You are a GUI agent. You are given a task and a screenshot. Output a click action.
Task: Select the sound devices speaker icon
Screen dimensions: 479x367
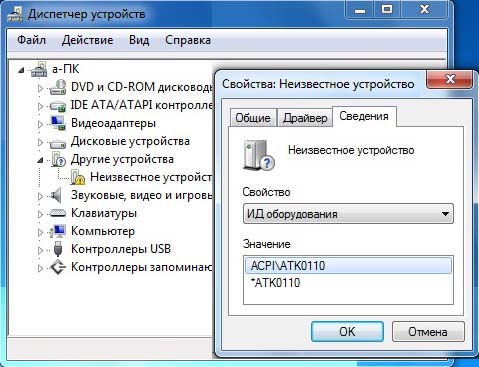coord(56,195)
